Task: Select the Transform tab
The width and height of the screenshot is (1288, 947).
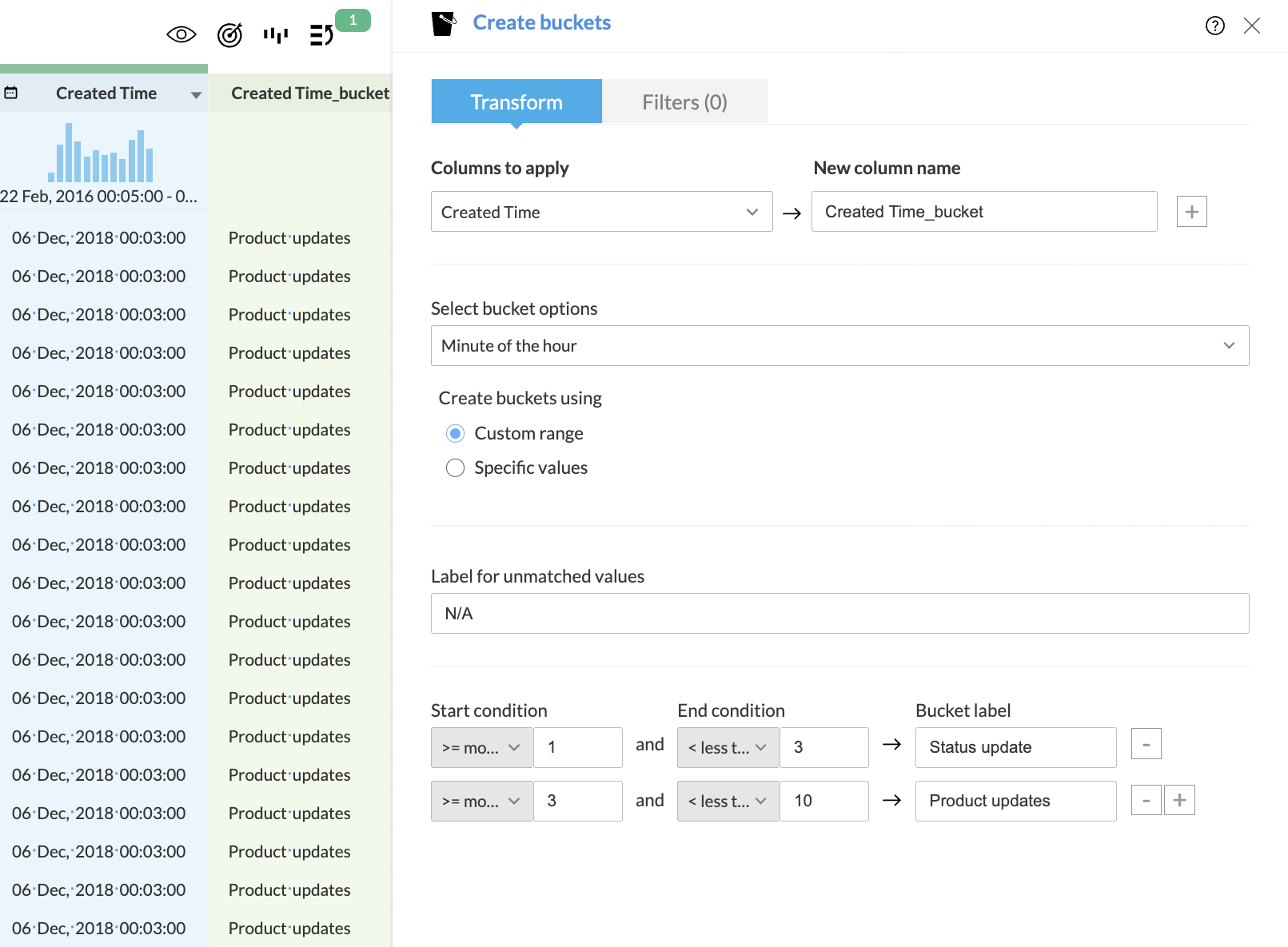Action: click(x=516, y=102)
